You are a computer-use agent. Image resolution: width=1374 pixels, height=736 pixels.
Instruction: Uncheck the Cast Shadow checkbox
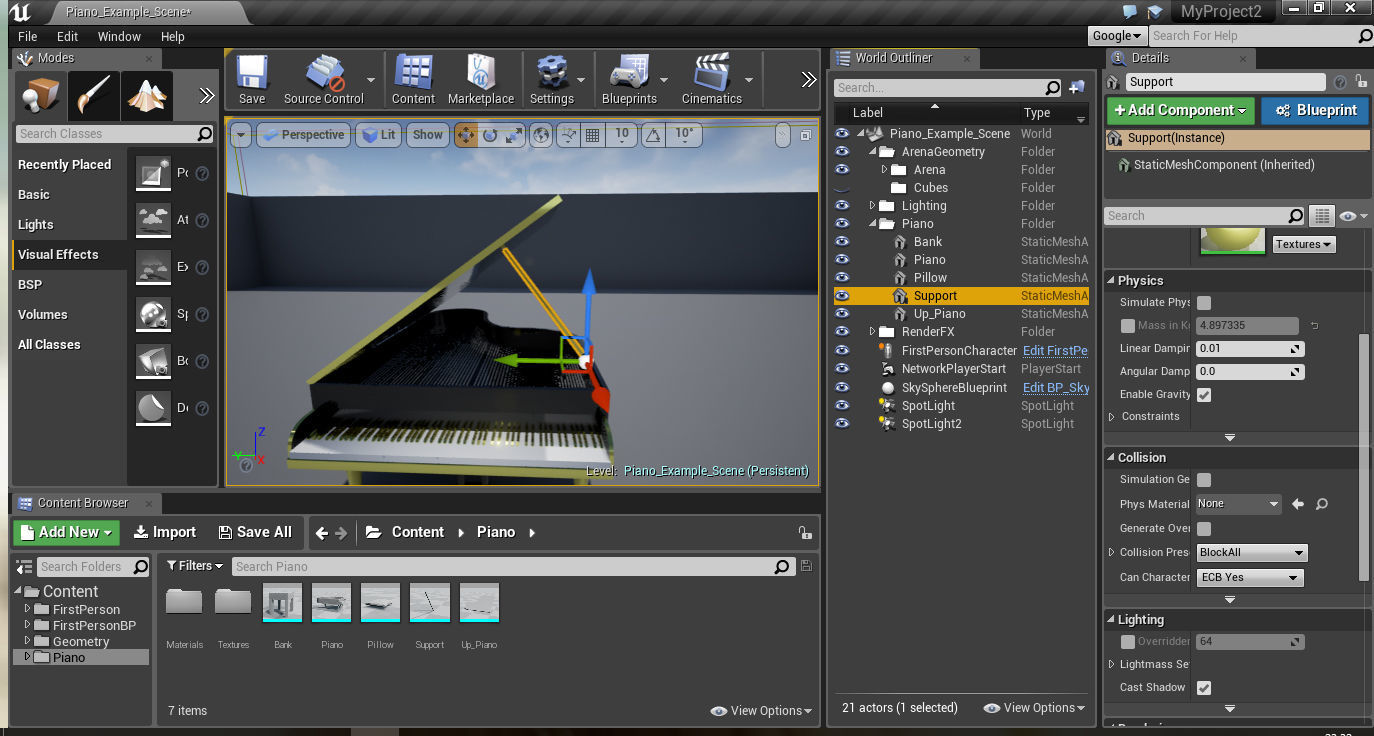(x=1204, y=688)
